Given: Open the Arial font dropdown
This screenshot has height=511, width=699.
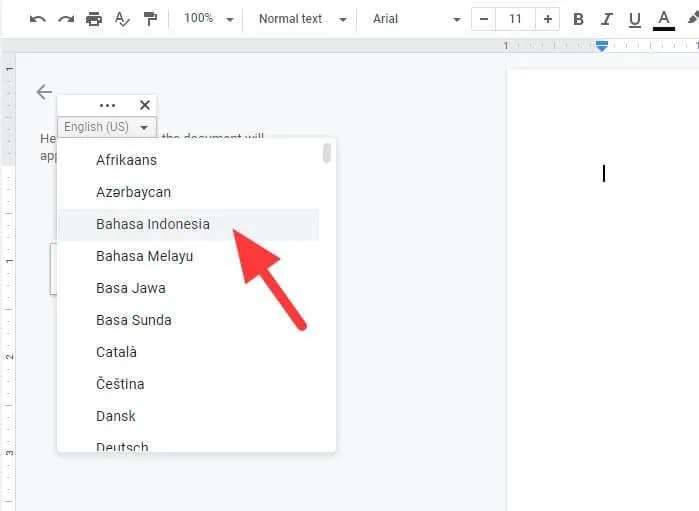Looking at the screenshot, I should tap(416, 19).
